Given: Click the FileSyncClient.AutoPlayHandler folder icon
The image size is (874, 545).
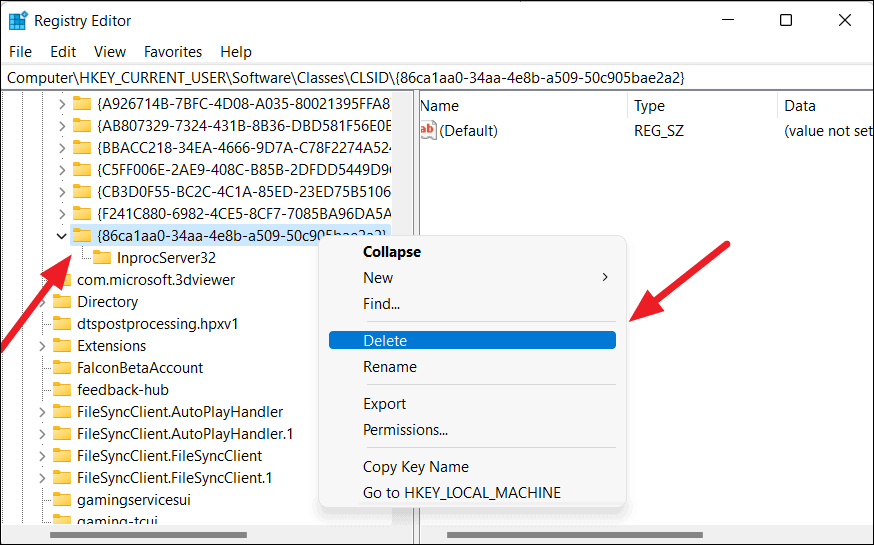Looking at the screenshot, I should (x=62, y=412).
